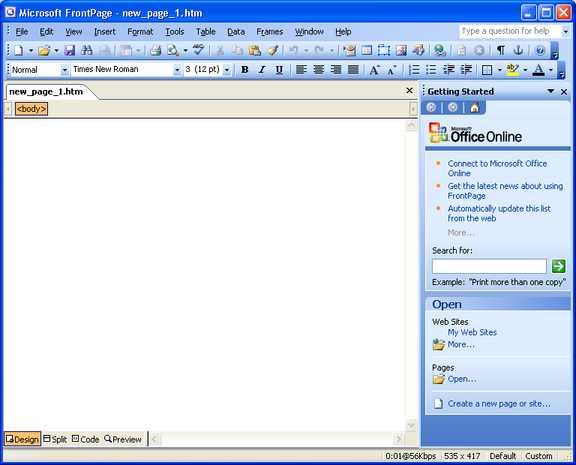Insert hyperlink globe icon
This screenshot has height=465, width=576.
[439, 50]
